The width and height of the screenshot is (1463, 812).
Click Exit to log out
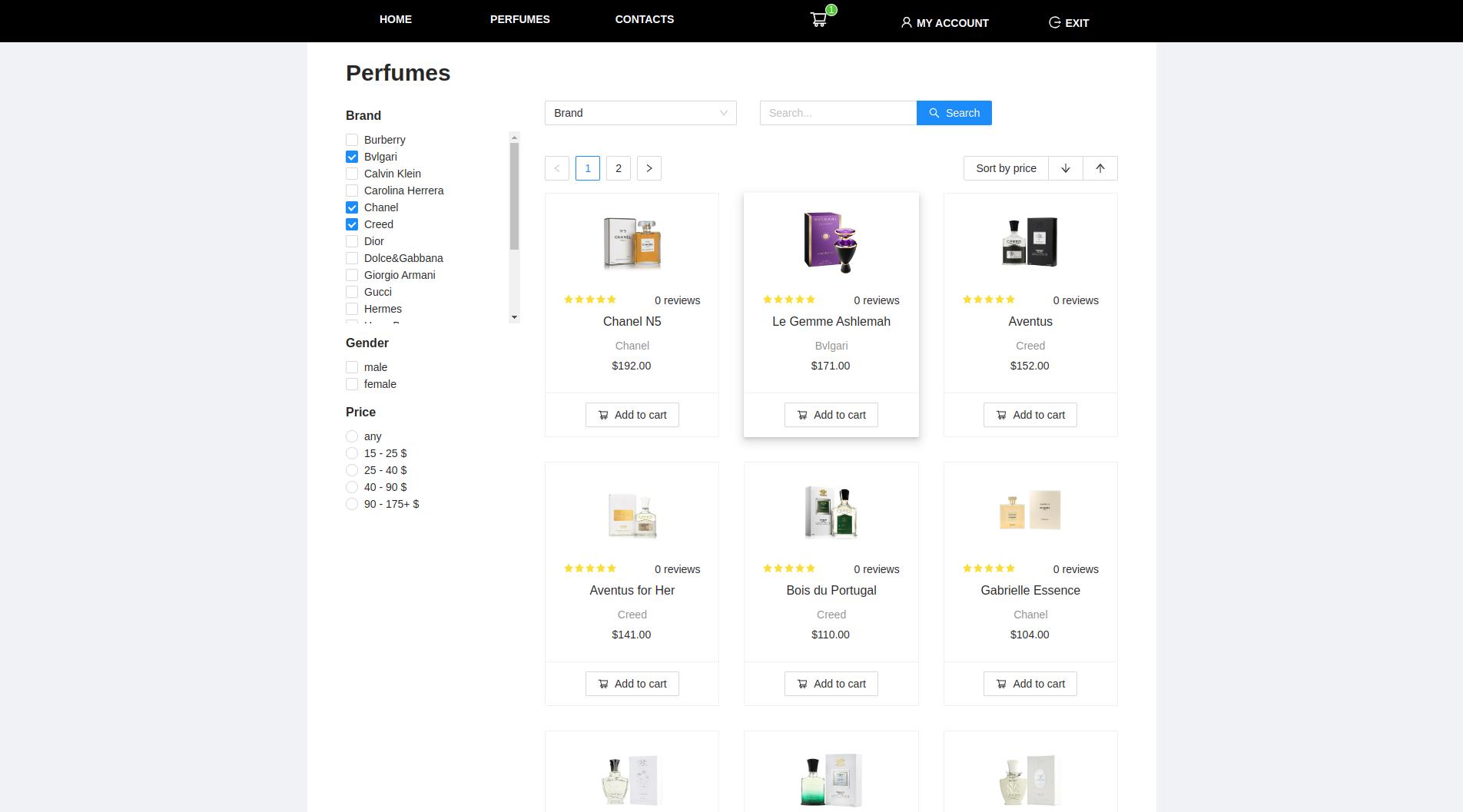click(x=1069, y=23)
